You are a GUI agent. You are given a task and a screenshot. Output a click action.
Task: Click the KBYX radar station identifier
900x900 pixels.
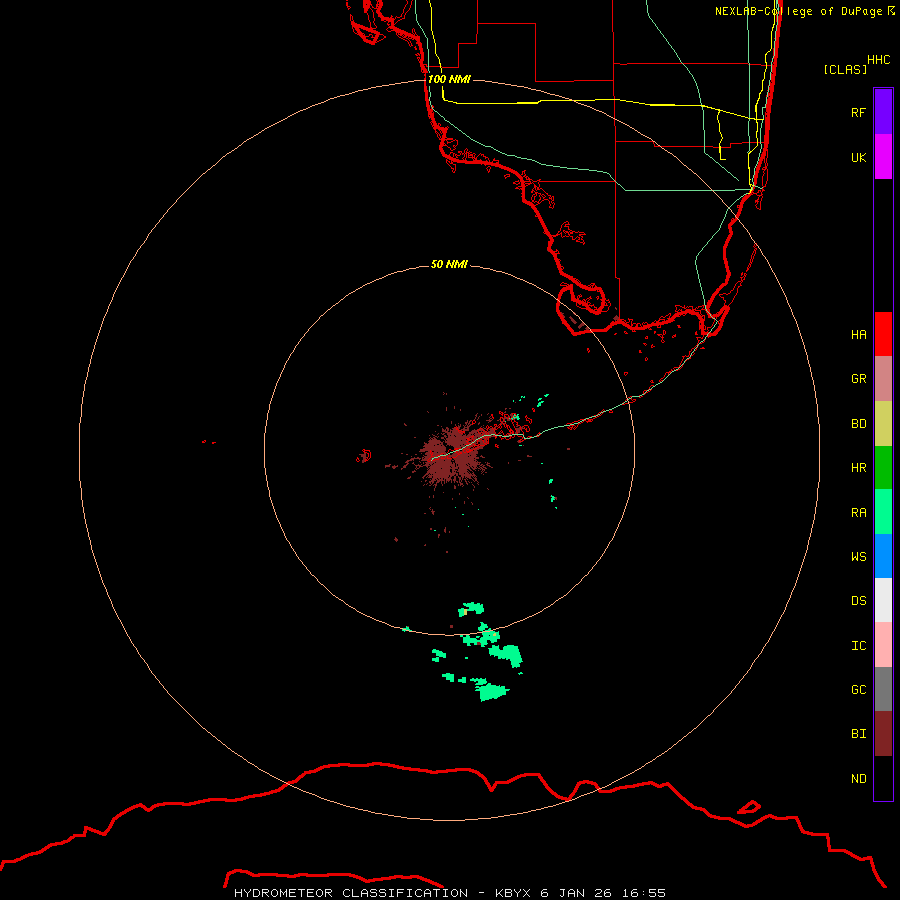pos(513,893)
